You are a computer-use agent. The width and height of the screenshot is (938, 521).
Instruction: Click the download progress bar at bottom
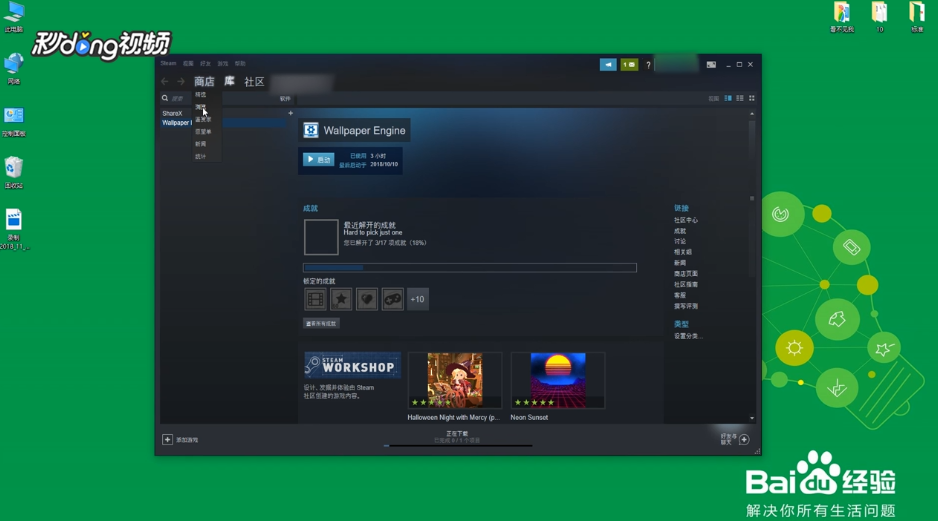(x=458, y=446)
